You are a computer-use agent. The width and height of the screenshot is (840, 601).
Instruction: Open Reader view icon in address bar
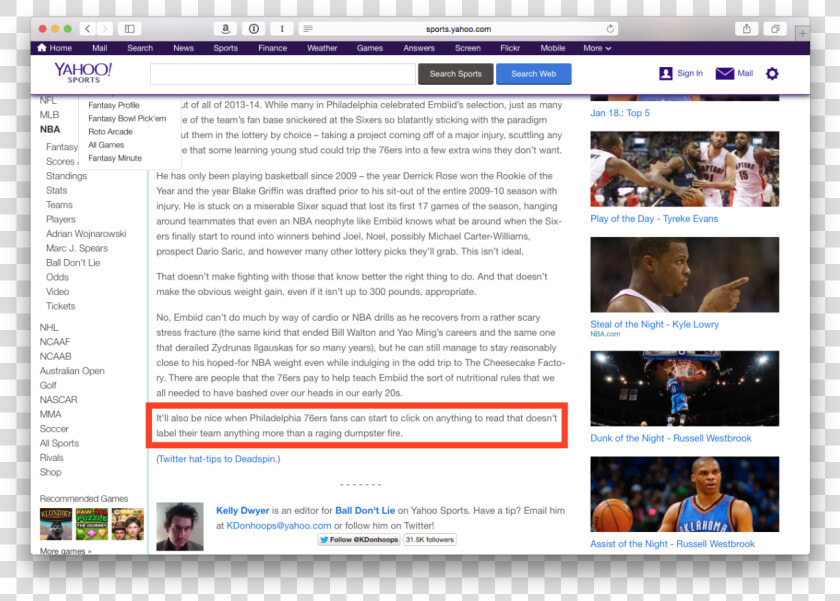(308, 29)
